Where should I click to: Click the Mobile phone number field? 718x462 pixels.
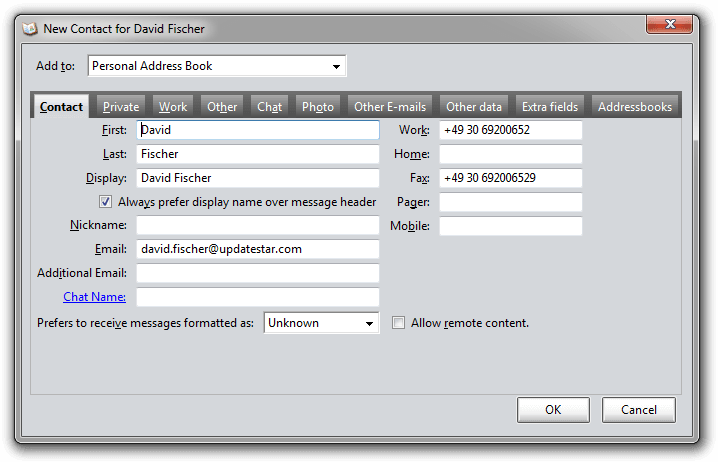pos(510,226)
